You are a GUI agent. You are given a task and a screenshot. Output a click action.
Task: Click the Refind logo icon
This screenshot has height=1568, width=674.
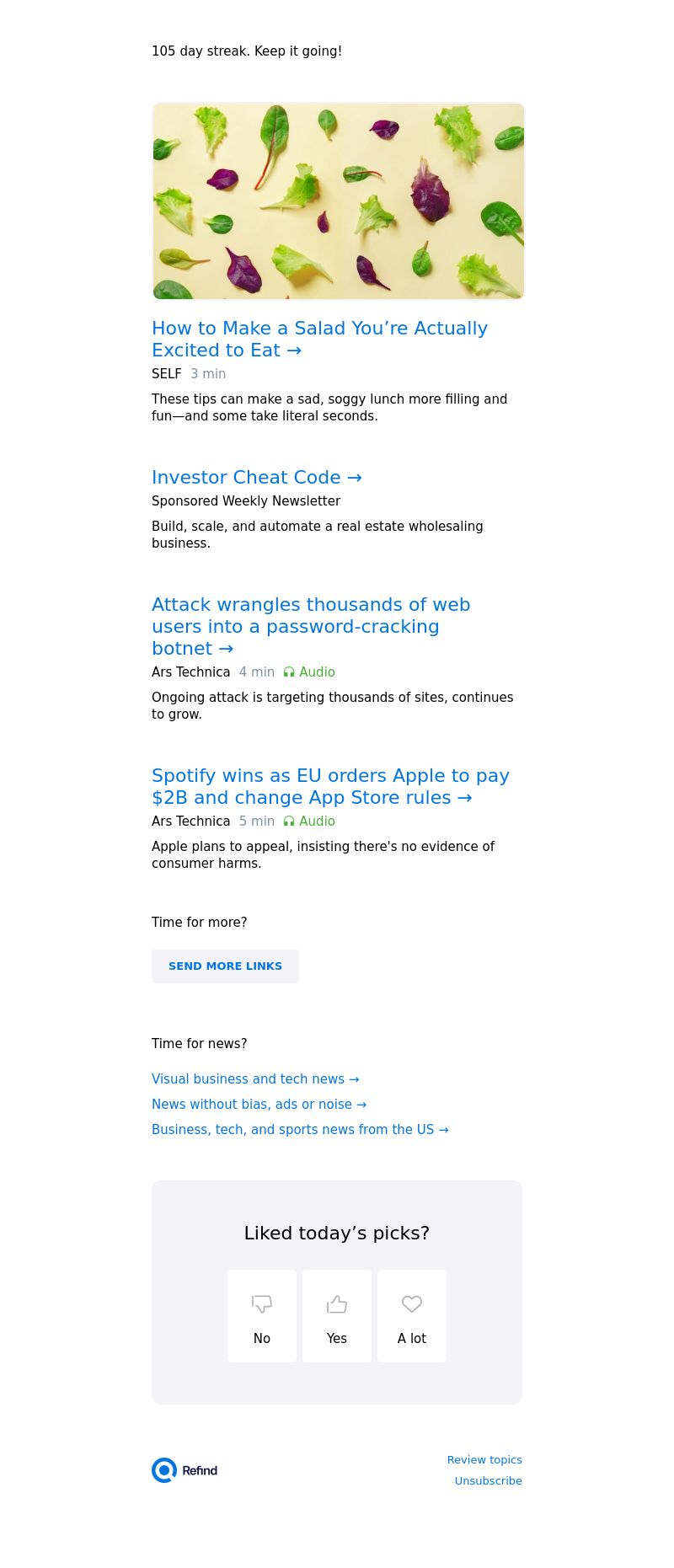point(164,1470)
